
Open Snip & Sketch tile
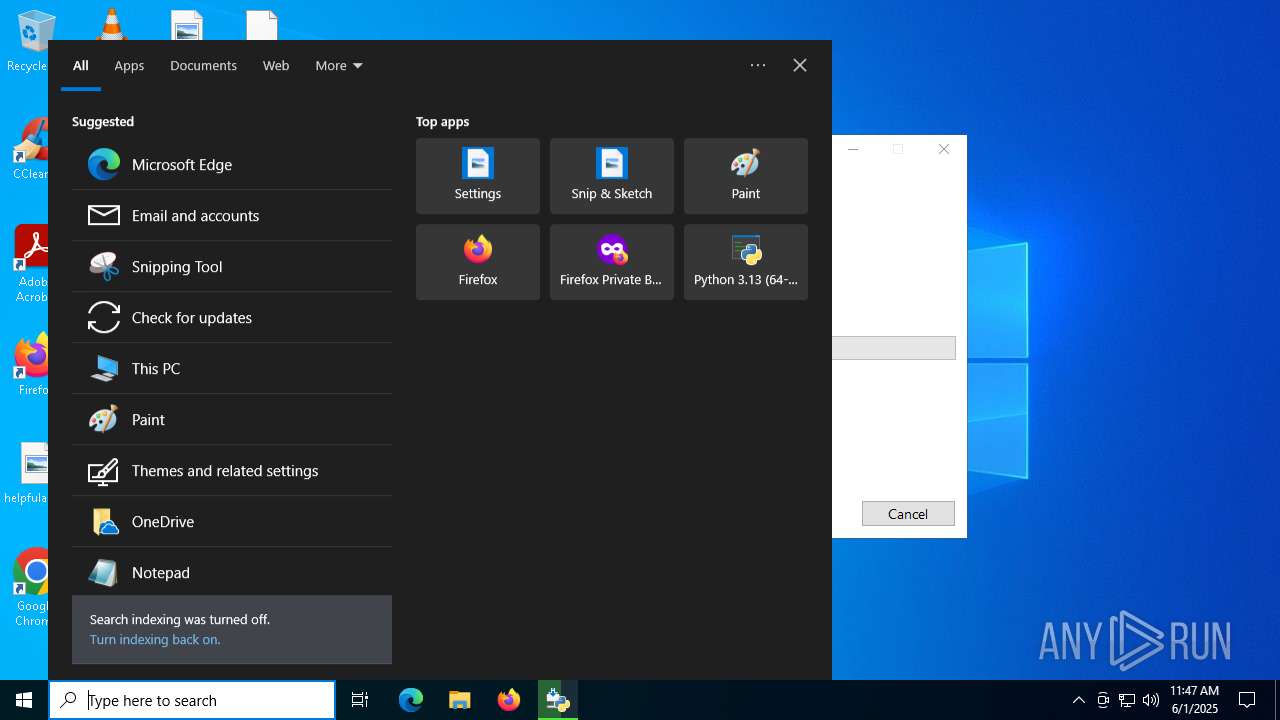tap(612, 176)
